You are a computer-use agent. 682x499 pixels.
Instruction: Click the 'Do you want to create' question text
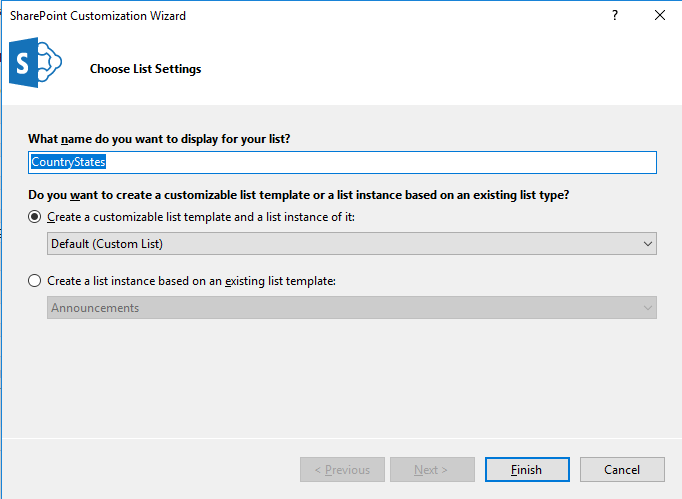305,193
